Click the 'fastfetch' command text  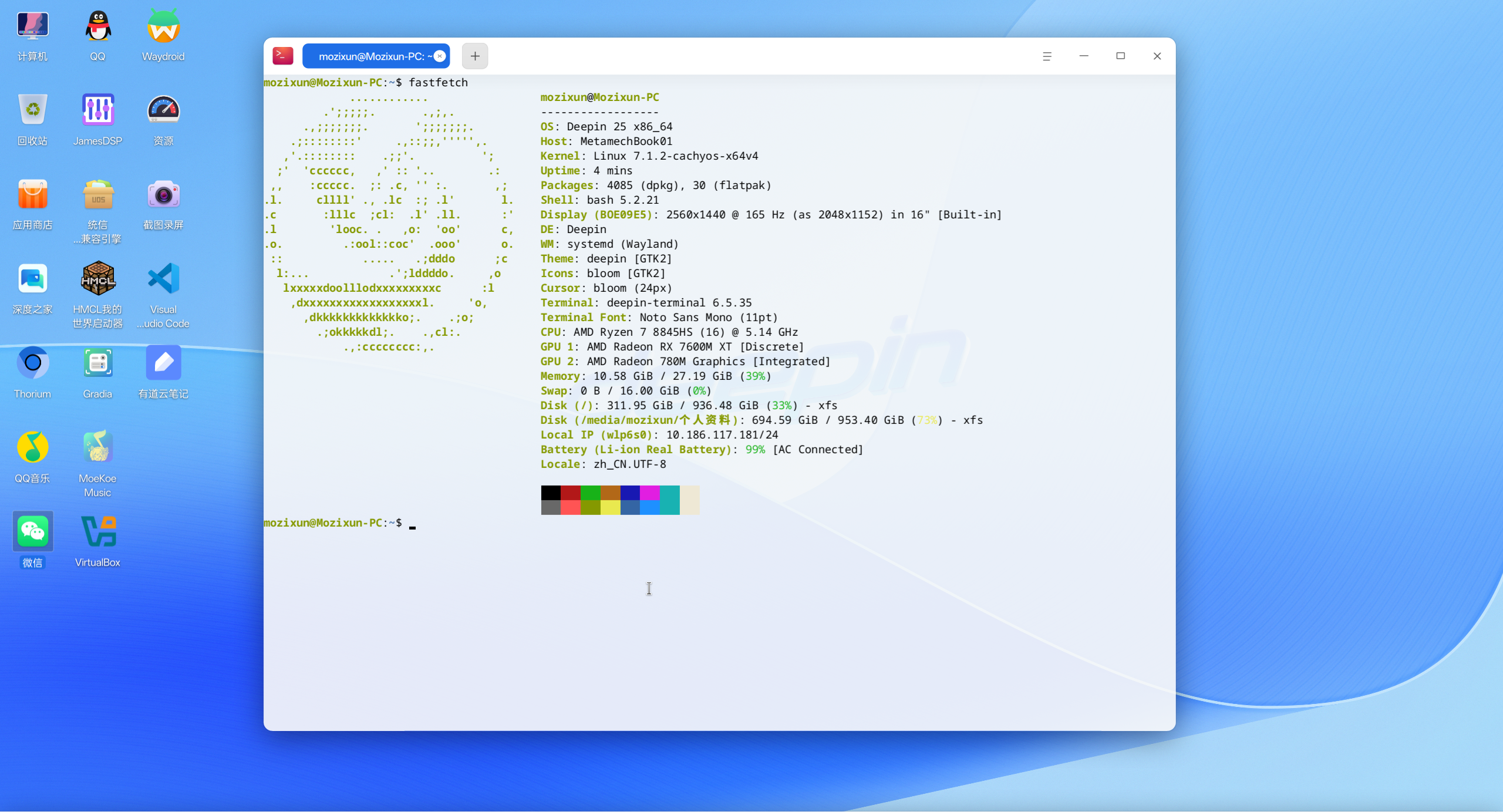439,82
